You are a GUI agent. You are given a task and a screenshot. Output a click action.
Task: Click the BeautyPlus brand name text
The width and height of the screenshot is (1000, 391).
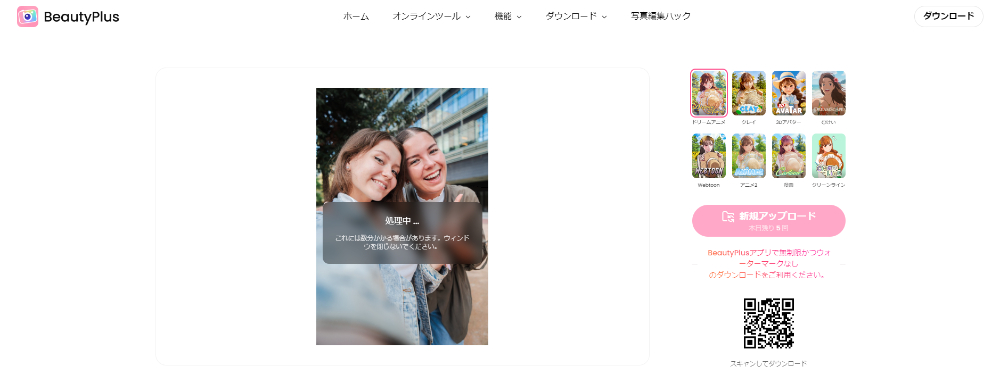(82, 17)
